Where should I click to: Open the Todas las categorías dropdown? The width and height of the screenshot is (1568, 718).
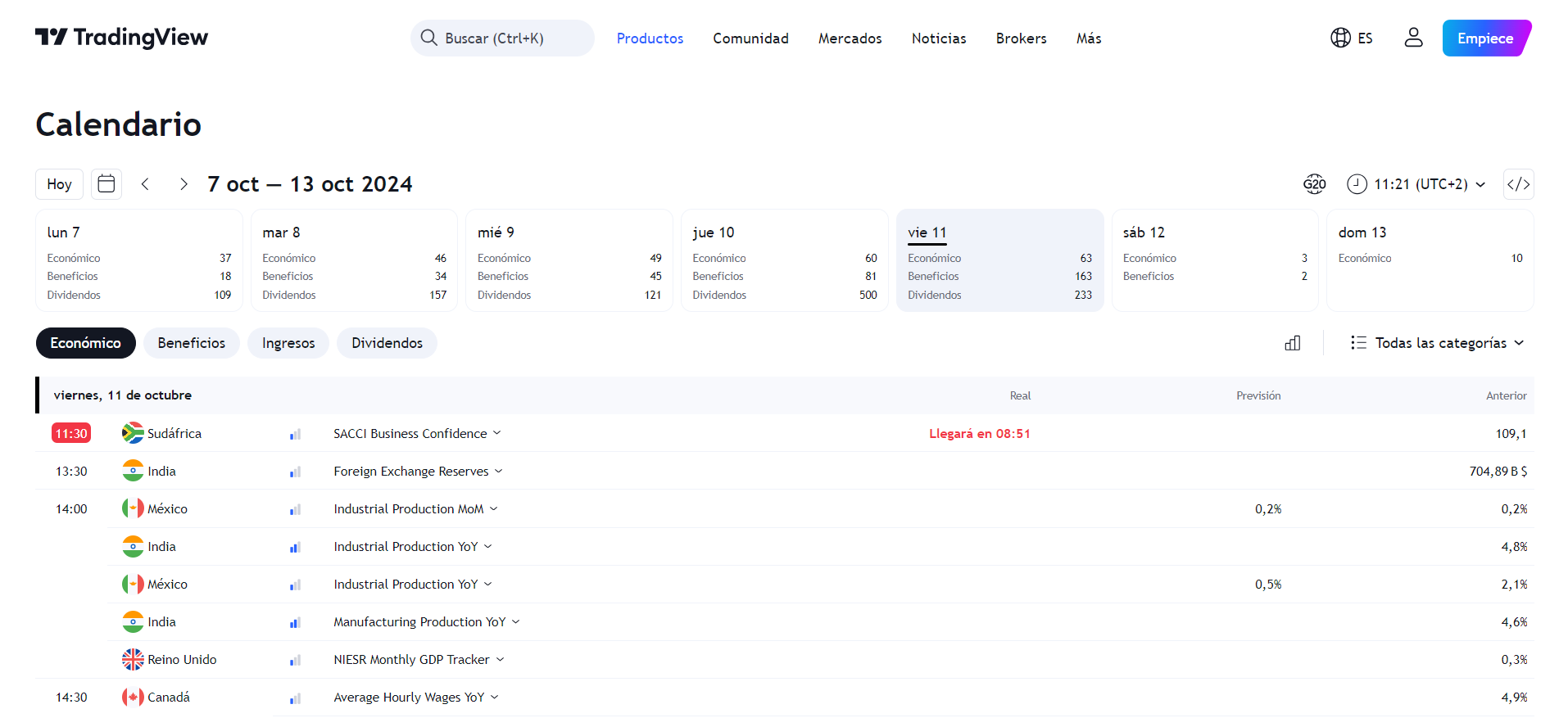(1437, 343)
